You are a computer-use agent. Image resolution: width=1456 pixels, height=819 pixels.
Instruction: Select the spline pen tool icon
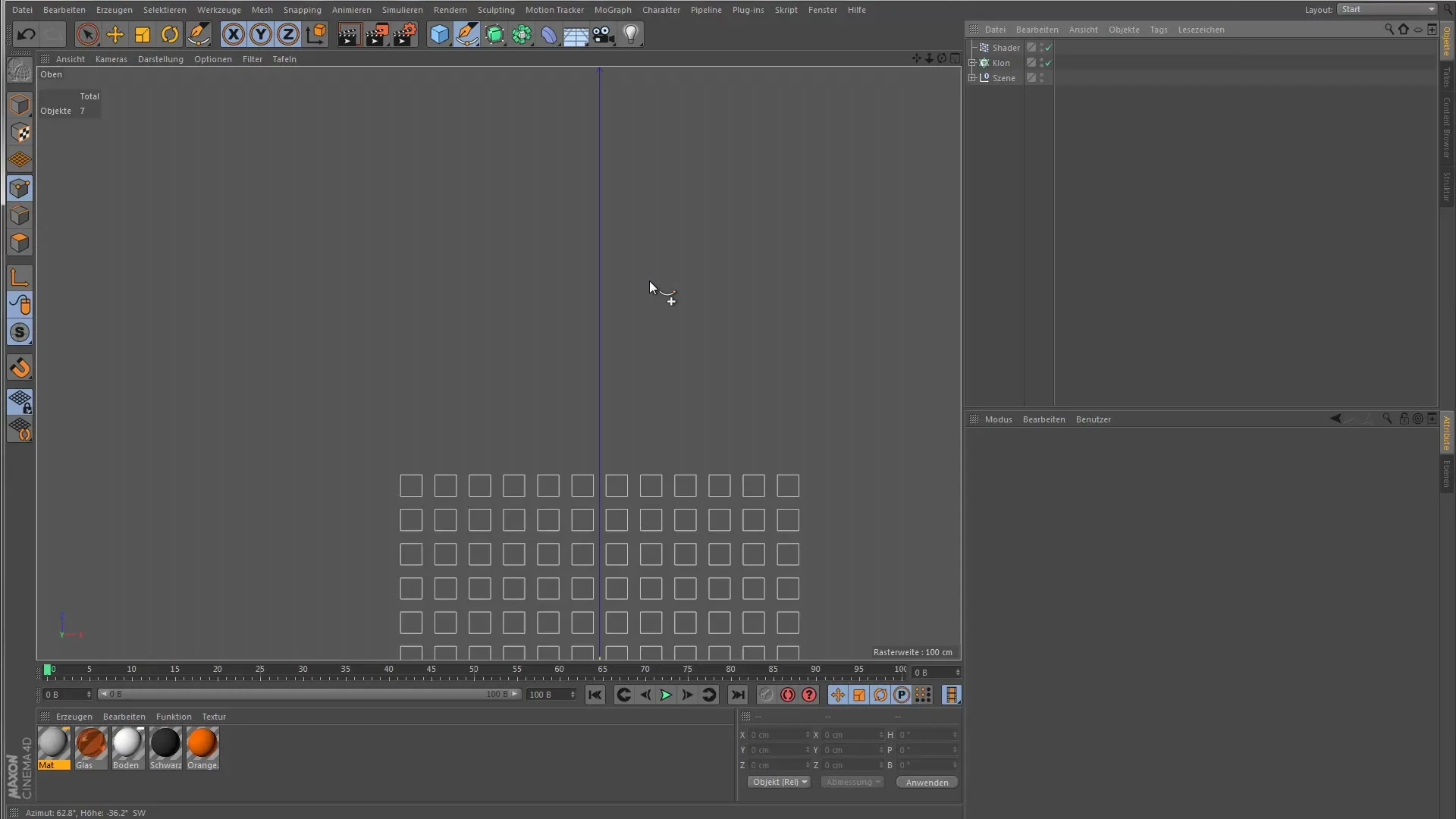tap(467, 34)
